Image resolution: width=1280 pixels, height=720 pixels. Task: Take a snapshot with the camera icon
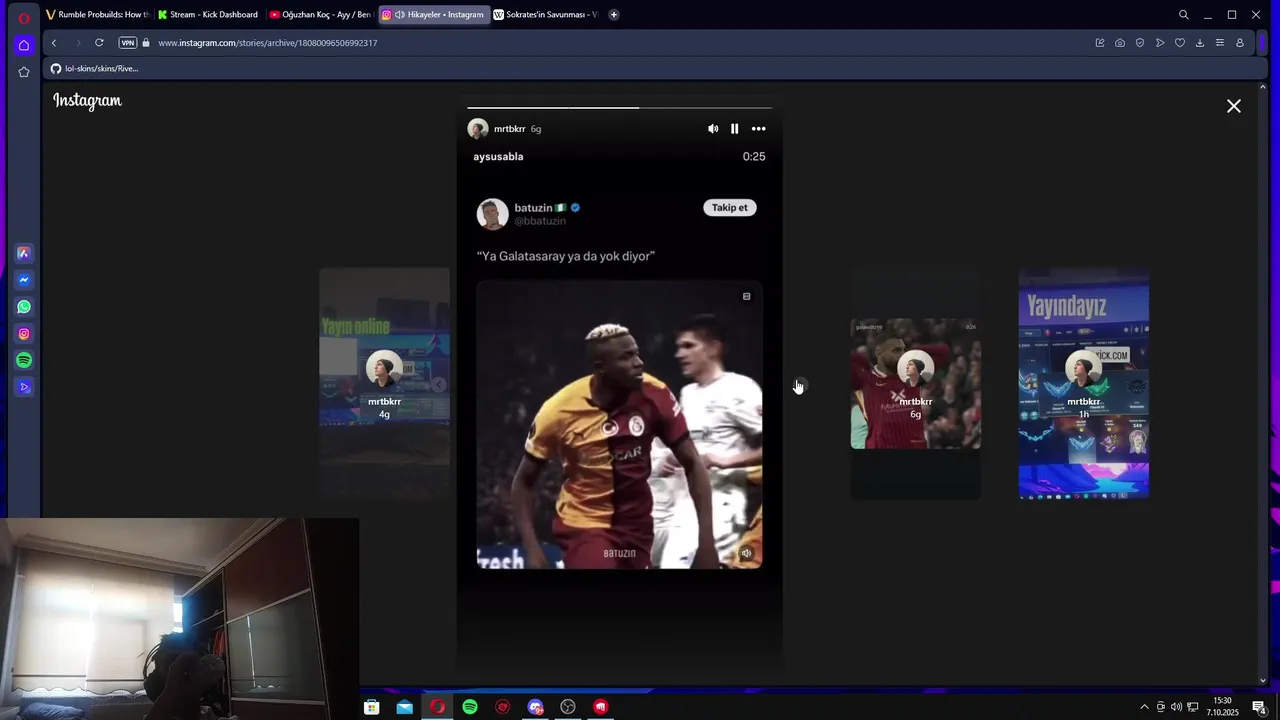(x=1120, y=43)
